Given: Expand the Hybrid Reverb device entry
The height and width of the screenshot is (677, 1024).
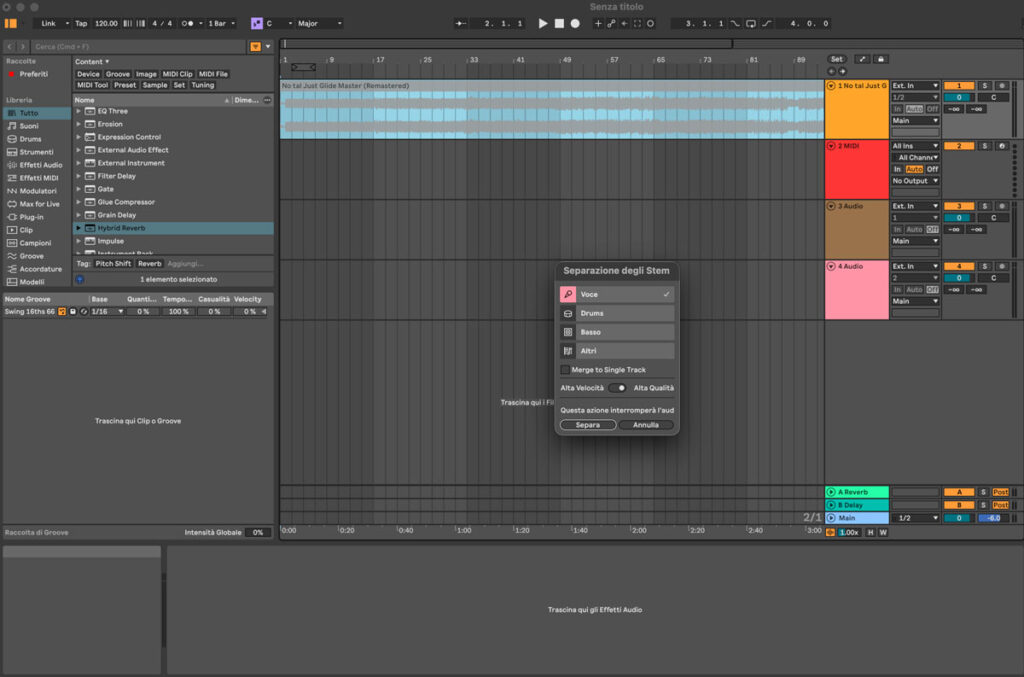Looking at the screenshot, I should coord(78,228).
